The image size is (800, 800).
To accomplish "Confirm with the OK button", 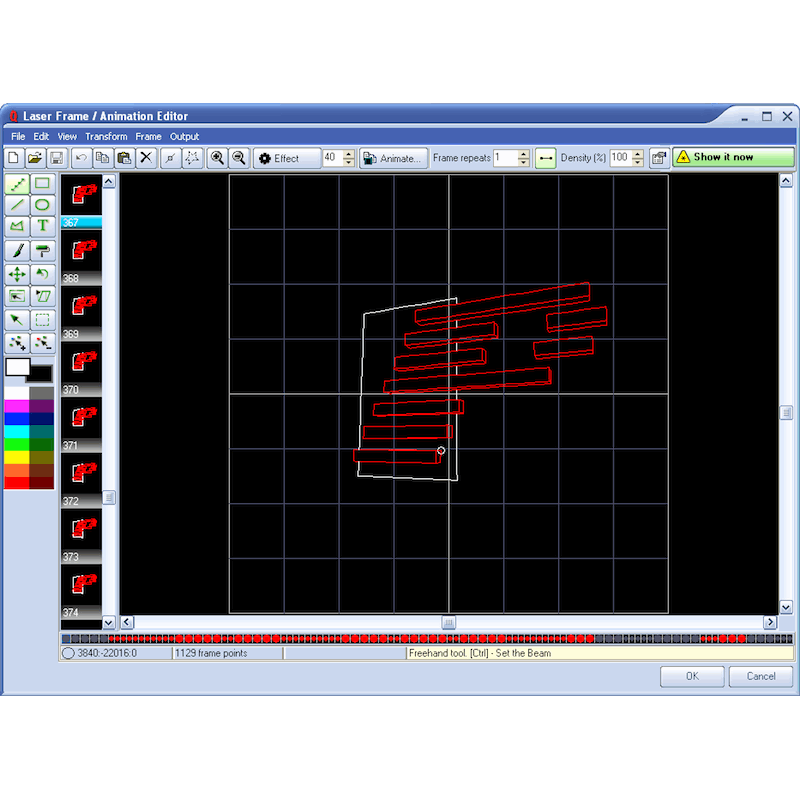I will coord(692,676).
